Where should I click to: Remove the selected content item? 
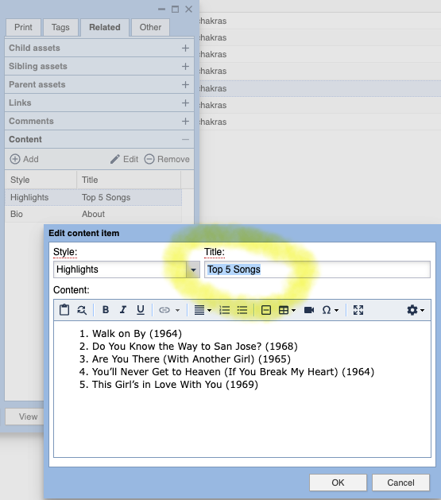tap(167, 159)
